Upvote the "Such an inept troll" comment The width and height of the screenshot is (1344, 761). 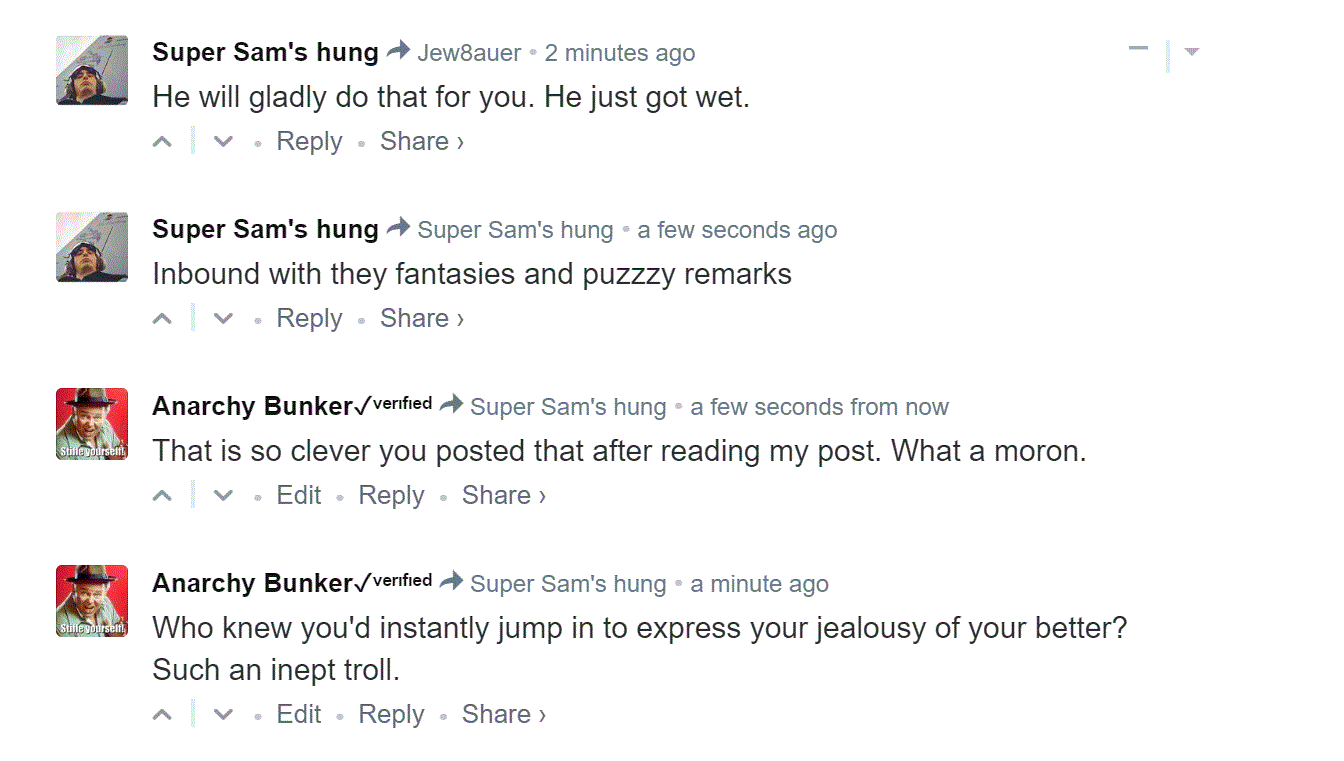(162, 715)
